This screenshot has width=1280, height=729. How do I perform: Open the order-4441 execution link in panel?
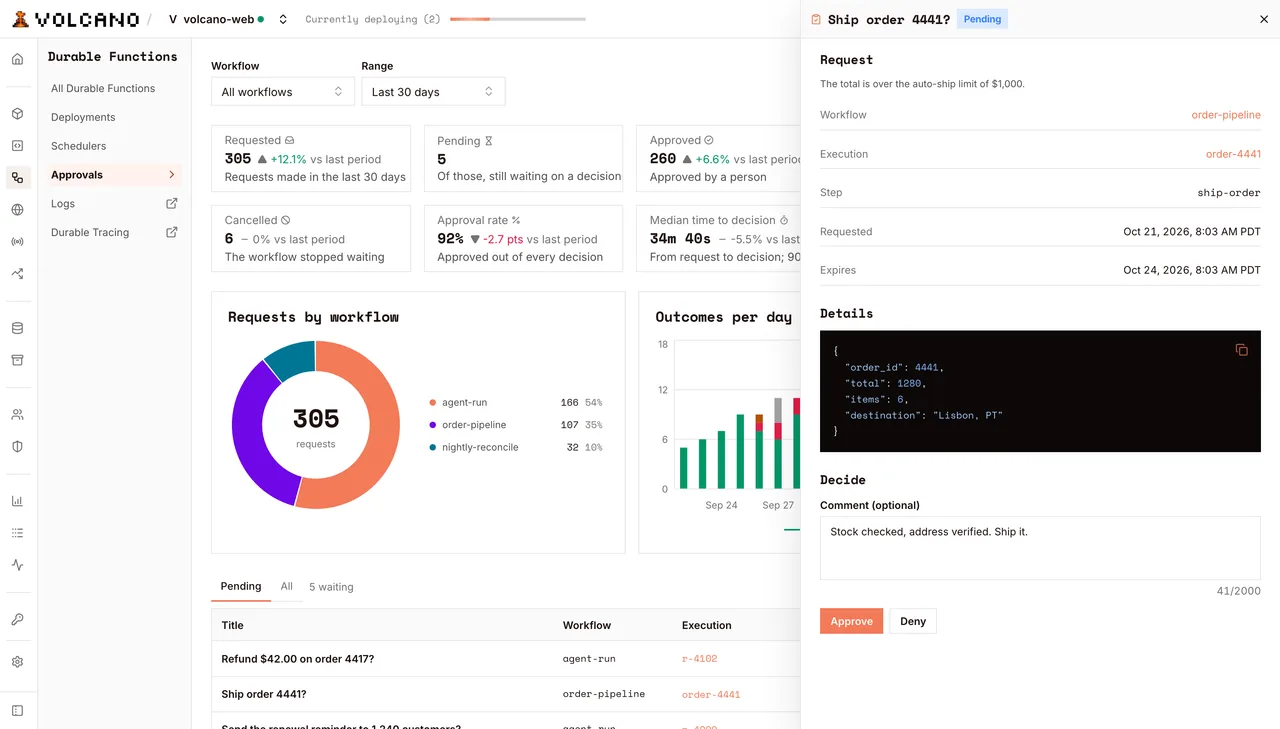[1233, 154]
